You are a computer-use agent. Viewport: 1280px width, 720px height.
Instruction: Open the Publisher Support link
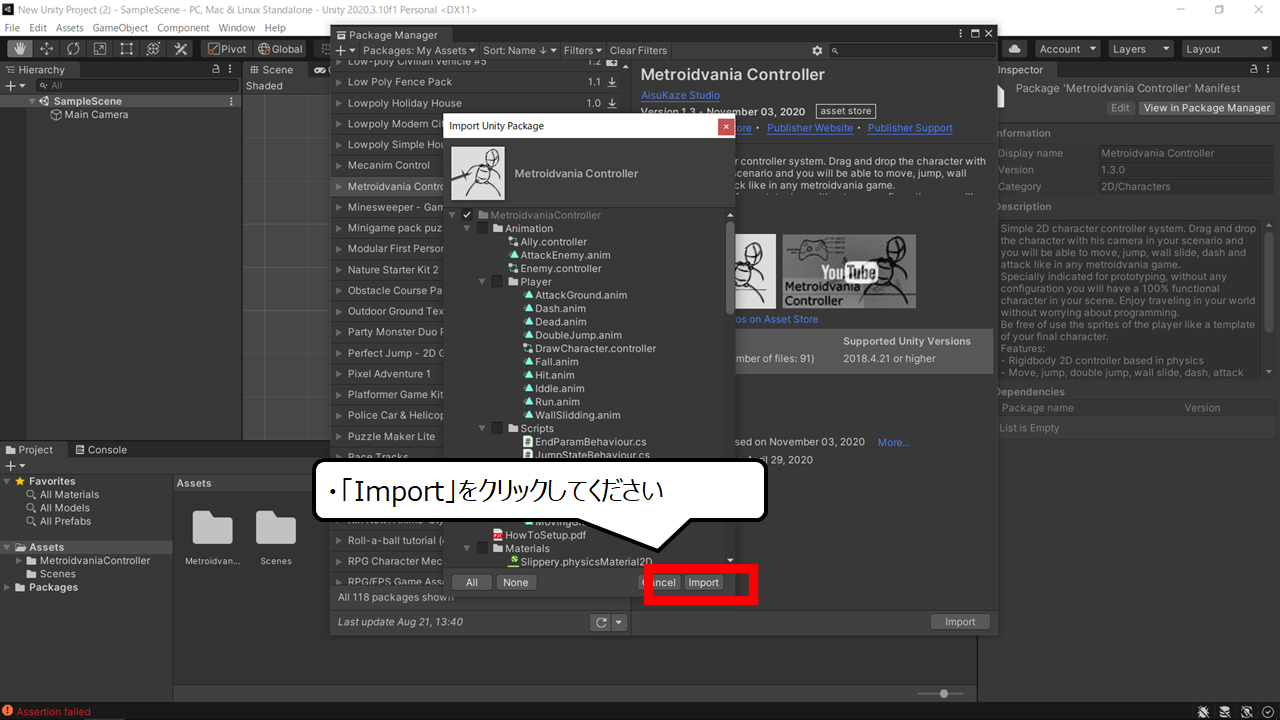point(910,128)
